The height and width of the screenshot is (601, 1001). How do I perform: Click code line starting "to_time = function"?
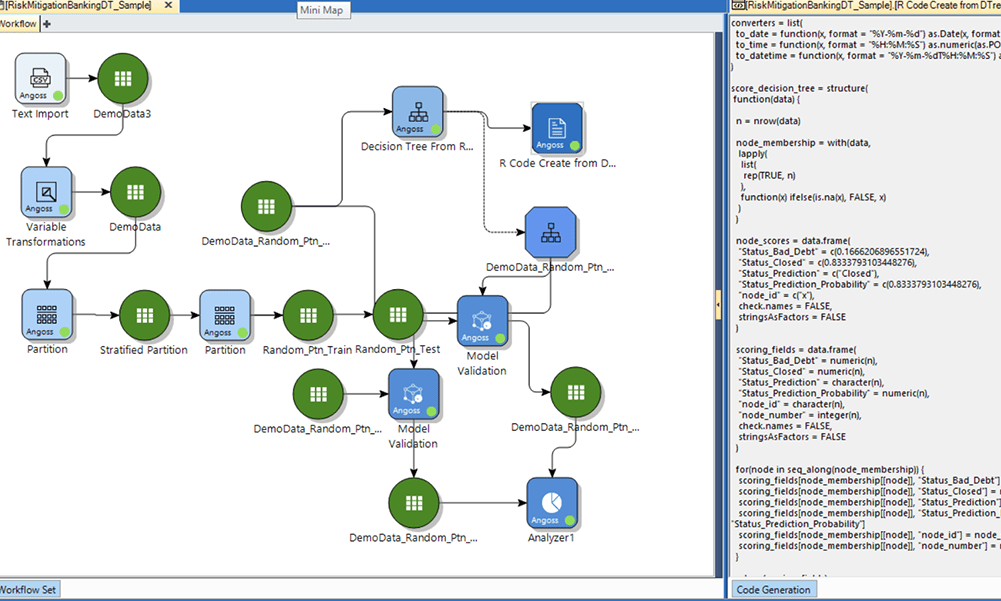[x=868, y=45]
